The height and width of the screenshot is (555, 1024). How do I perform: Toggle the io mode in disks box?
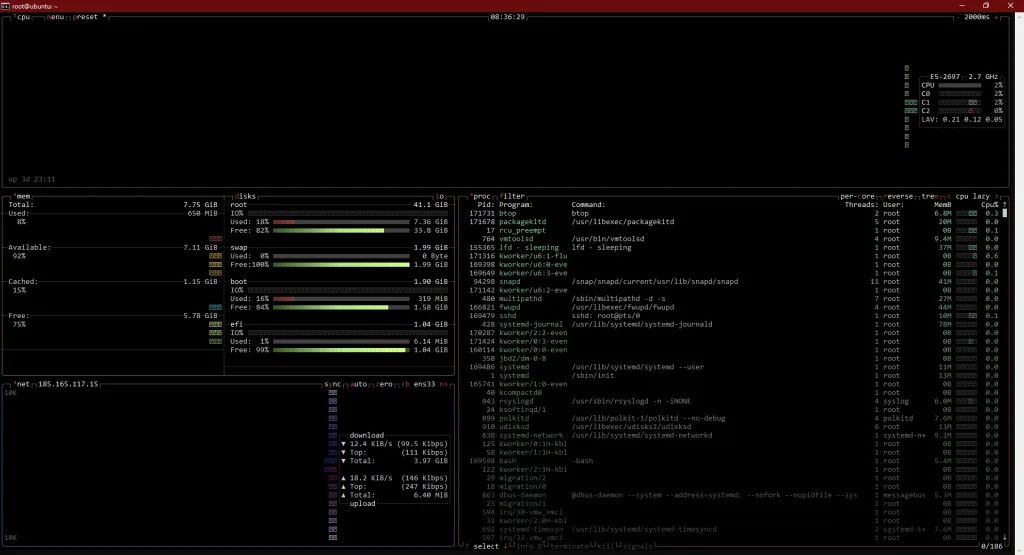440,196
